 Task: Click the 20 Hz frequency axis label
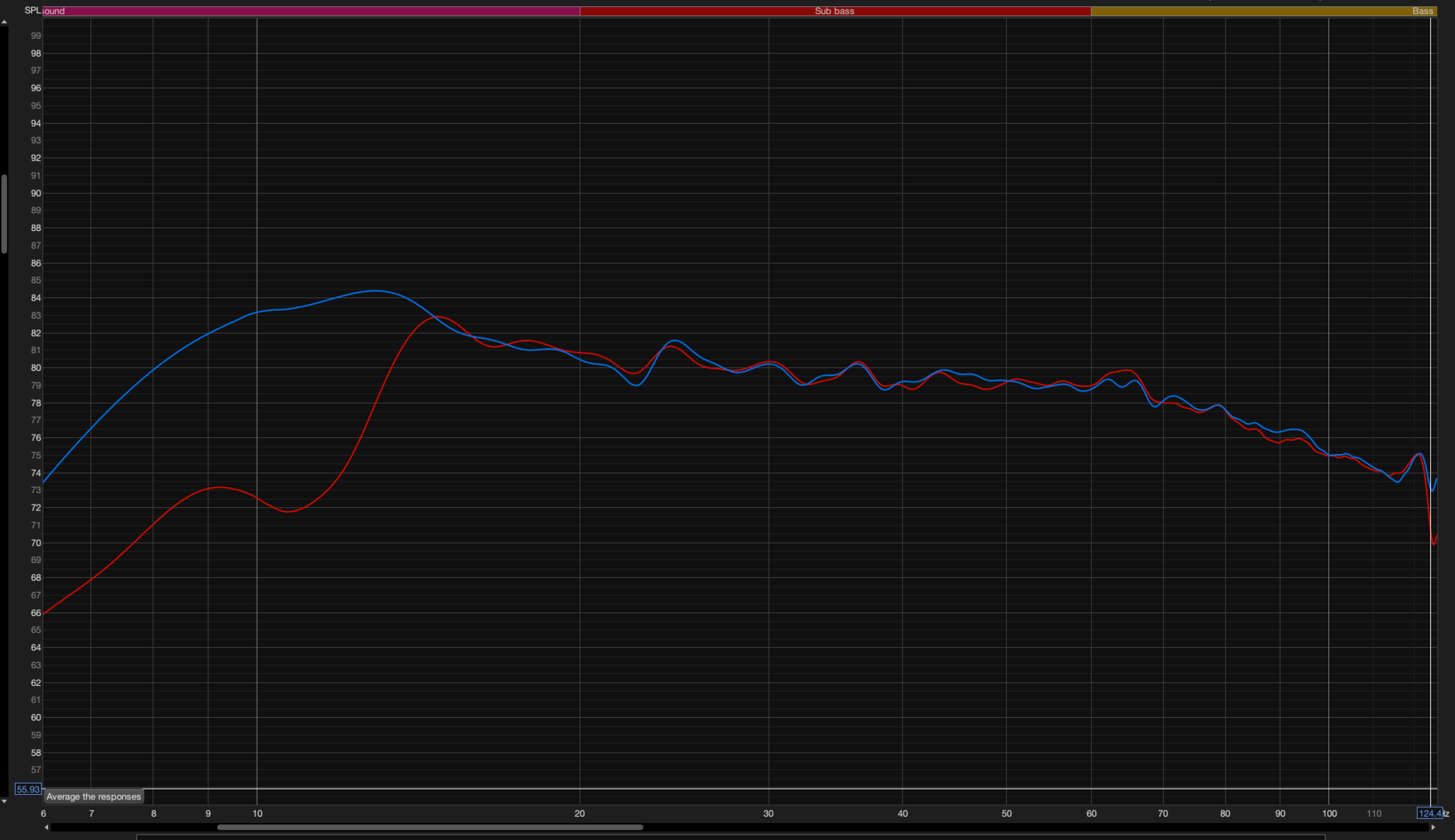pos(580,814)
